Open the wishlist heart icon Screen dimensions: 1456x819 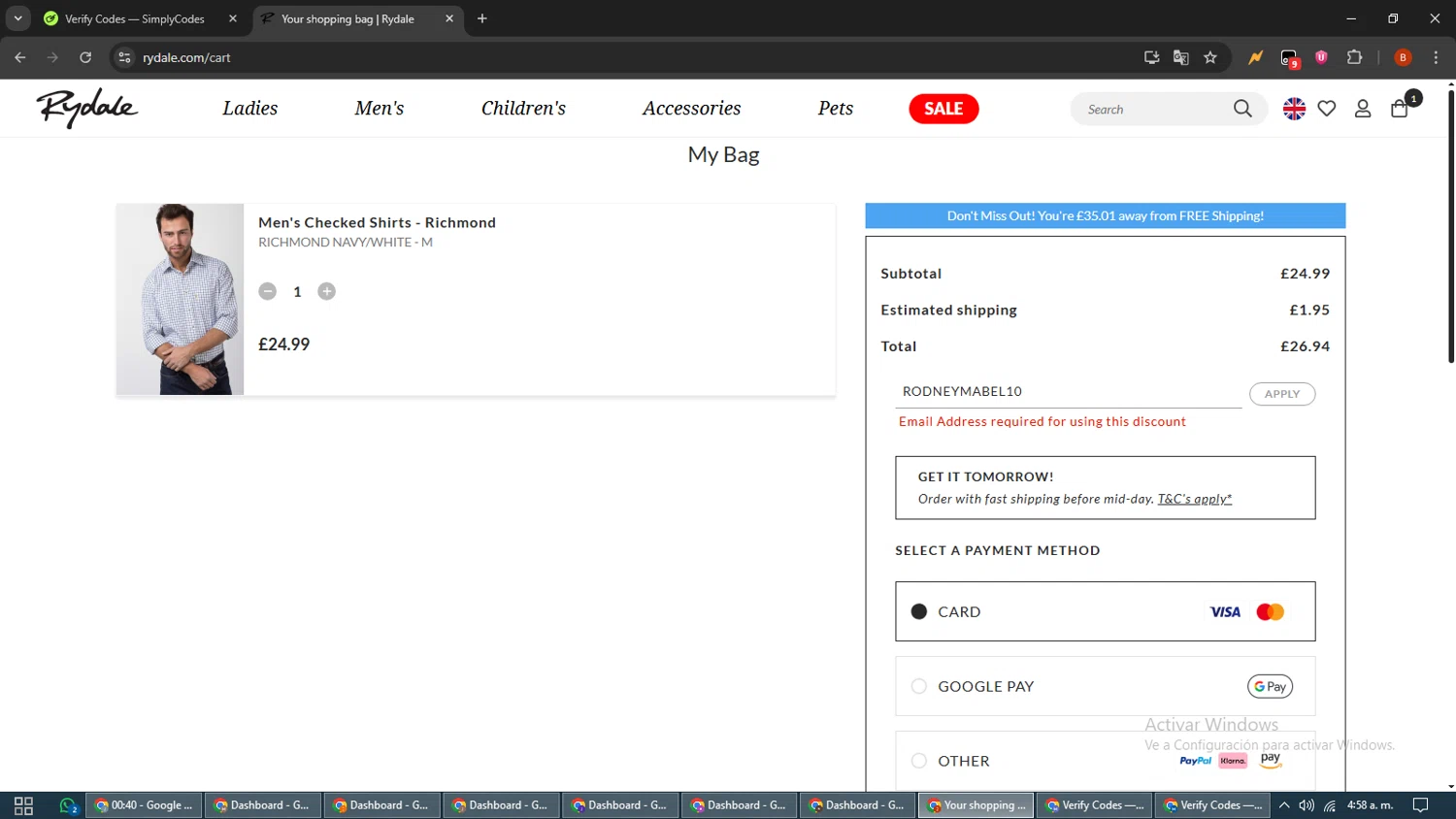coord(1327,109)
